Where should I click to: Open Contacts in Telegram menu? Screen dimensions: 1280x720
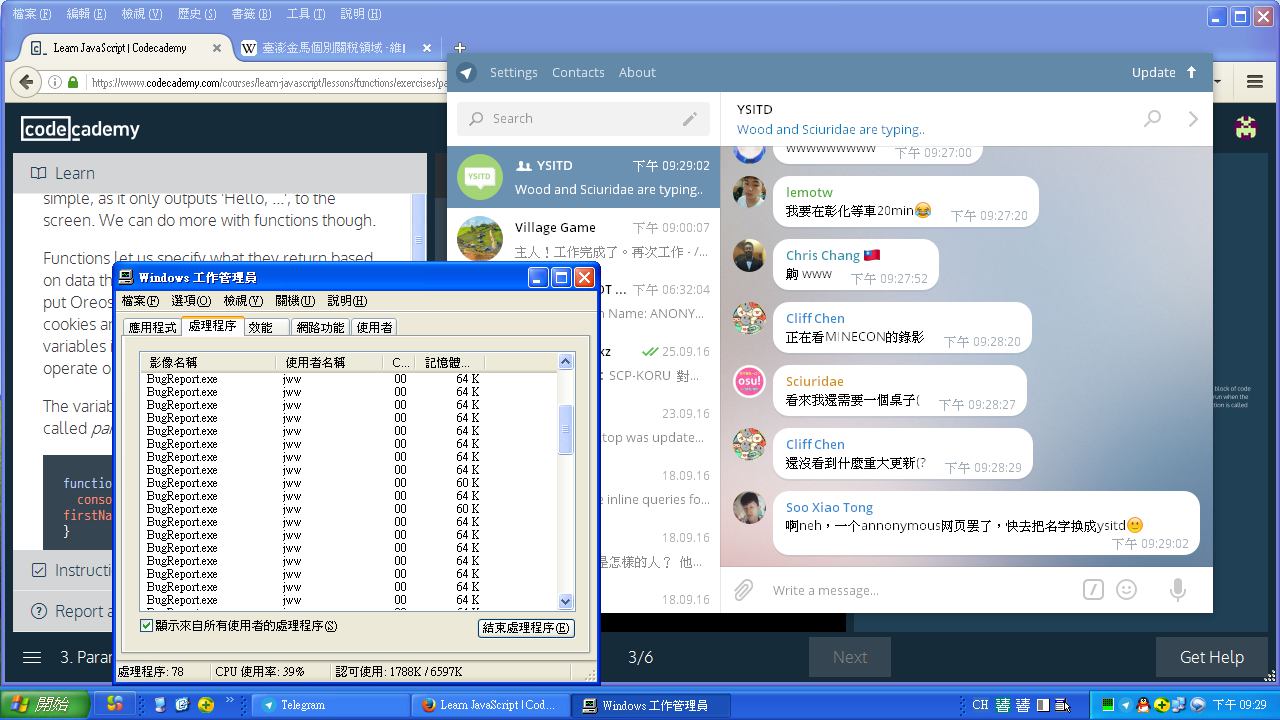point(578,72)
